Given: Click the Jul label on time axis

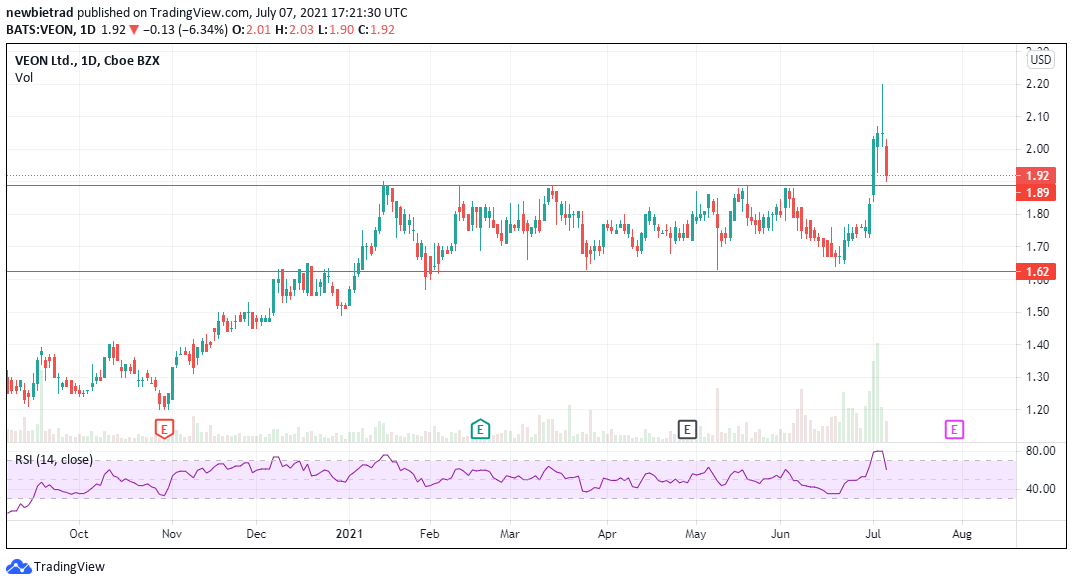Looking at the screenshot, I should tap(873, 534).
